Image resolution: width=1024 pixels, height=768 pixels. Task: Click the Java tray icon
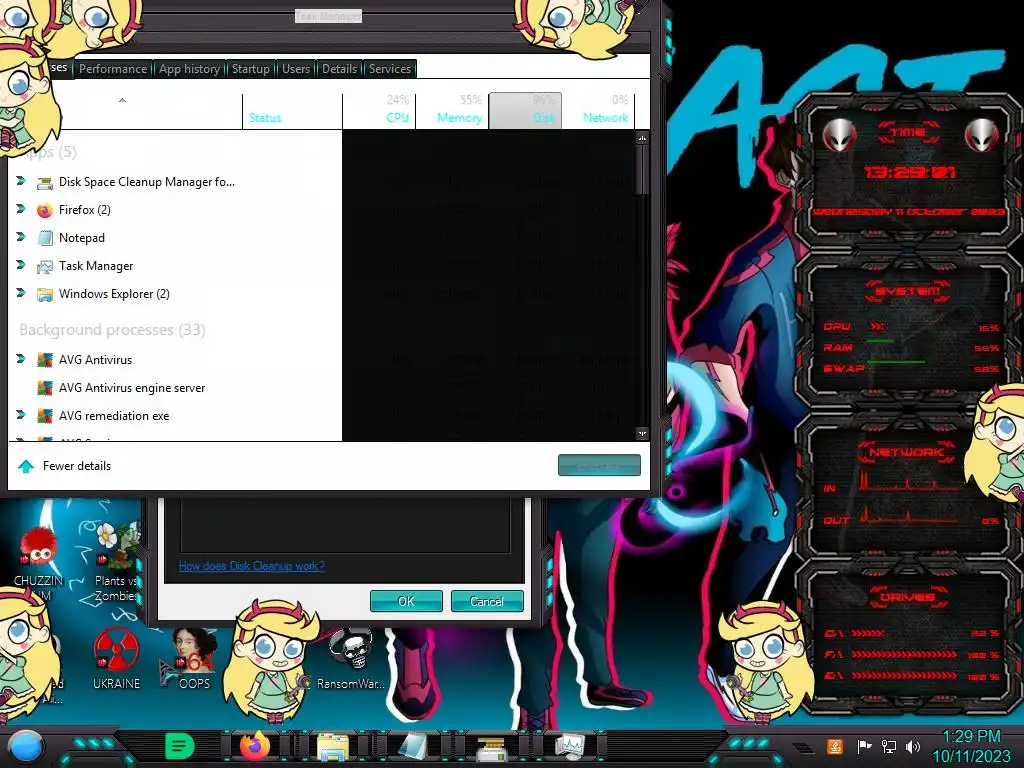(x=835, y=746)
